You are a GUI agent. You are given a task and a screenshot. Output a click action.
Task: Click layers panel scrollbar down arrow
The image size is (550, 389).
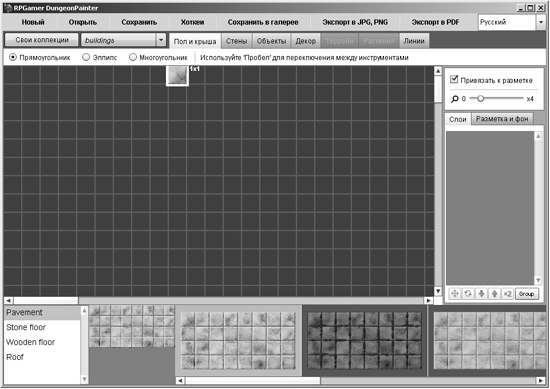538,280
